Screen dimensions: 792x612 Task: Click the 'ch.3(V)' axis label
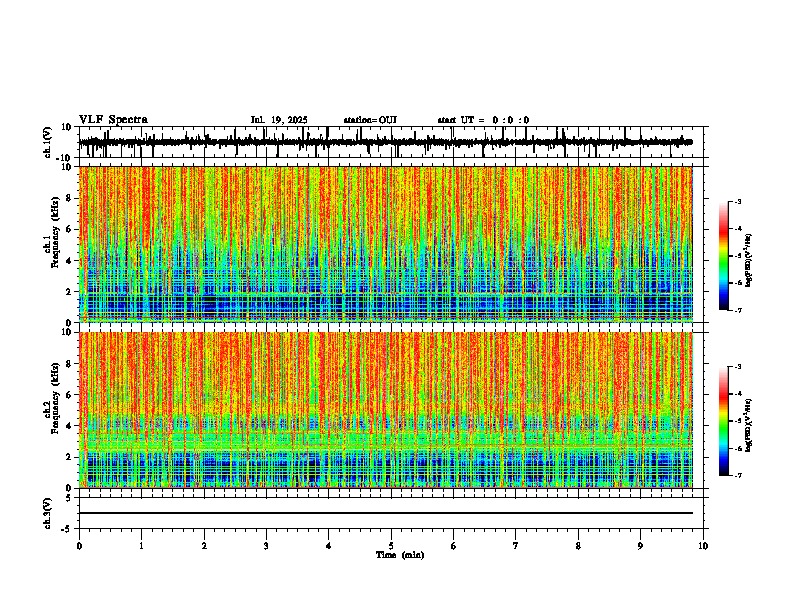pos(48,514)
